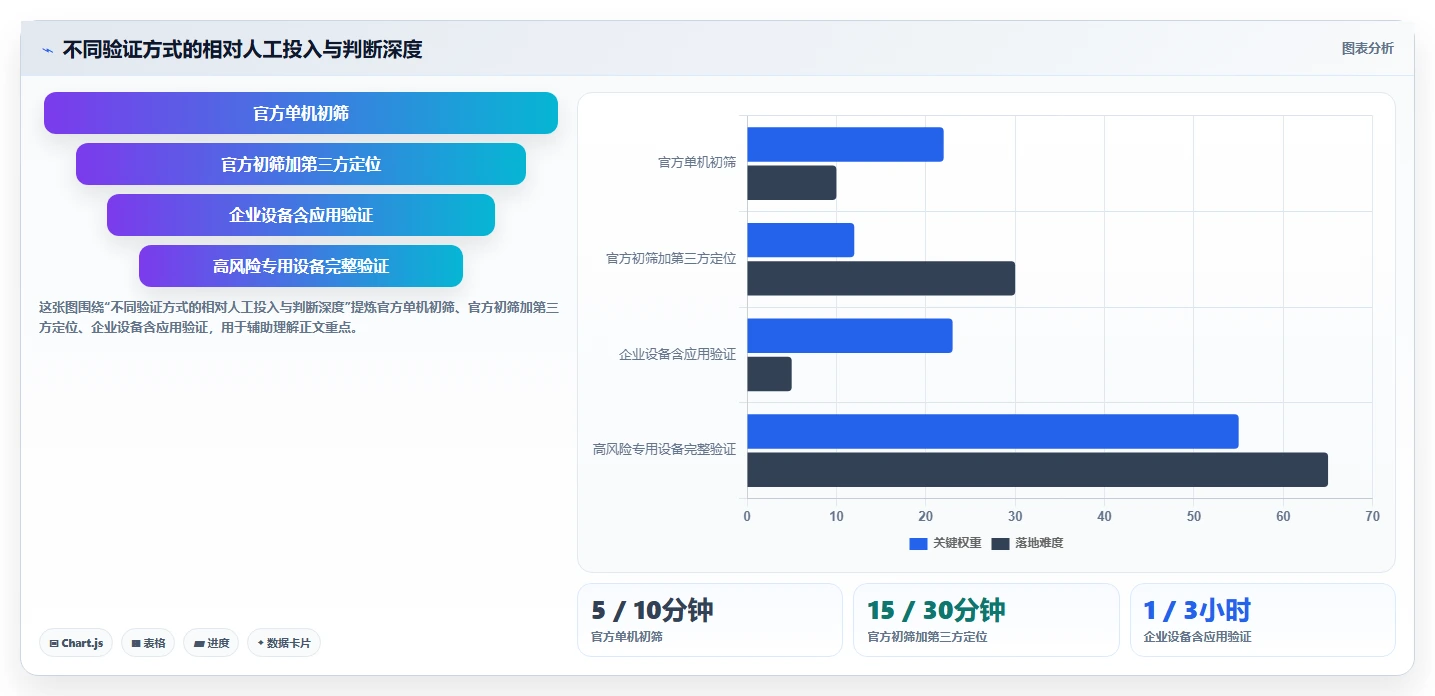This screenshot has height=696, width=1435.
Task: Select the 官方单机初筛 funnel stage
Action: [301, 113]
